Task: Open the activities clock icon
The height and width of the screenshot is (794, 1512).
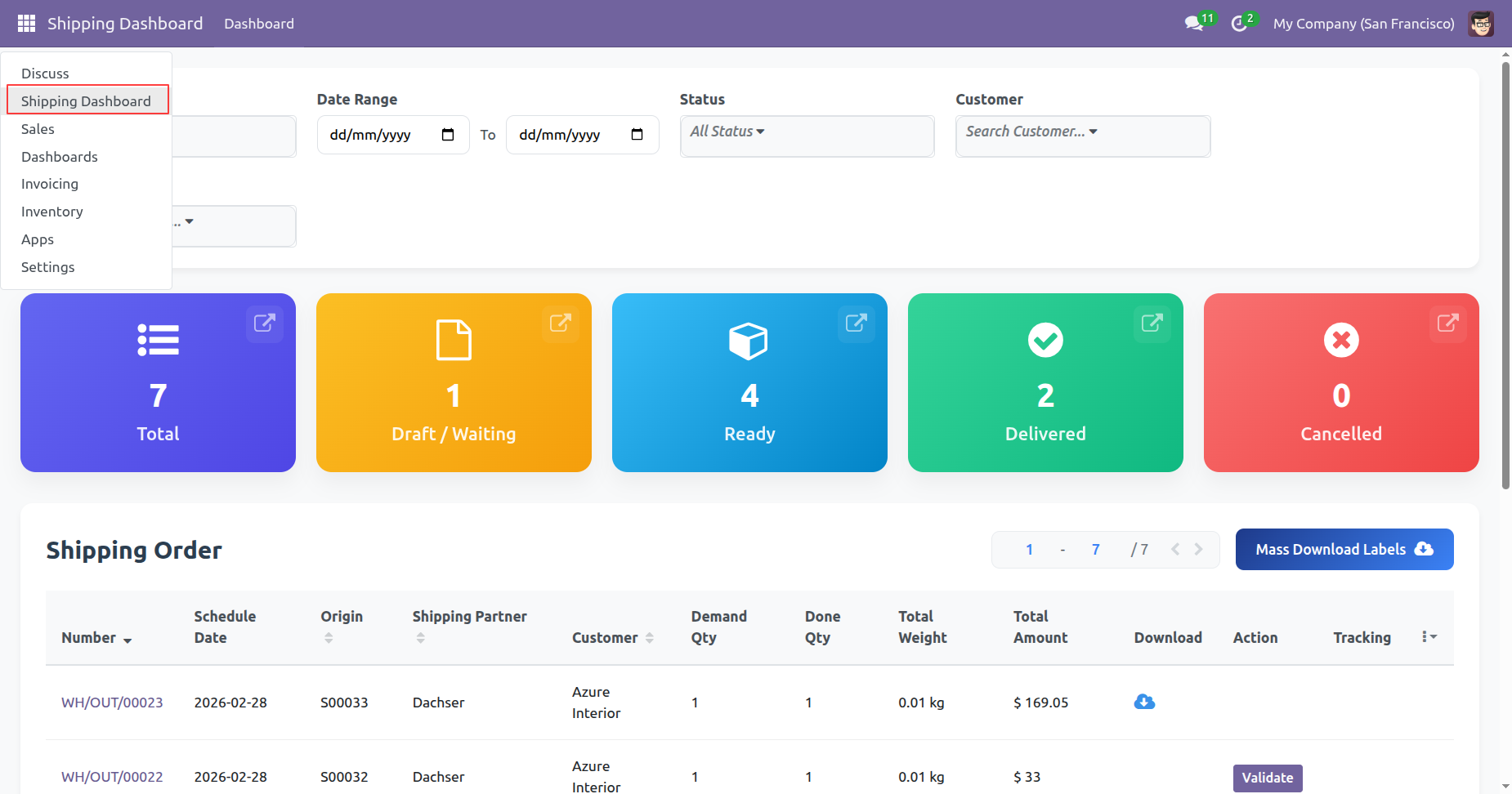Action: 1239,24
